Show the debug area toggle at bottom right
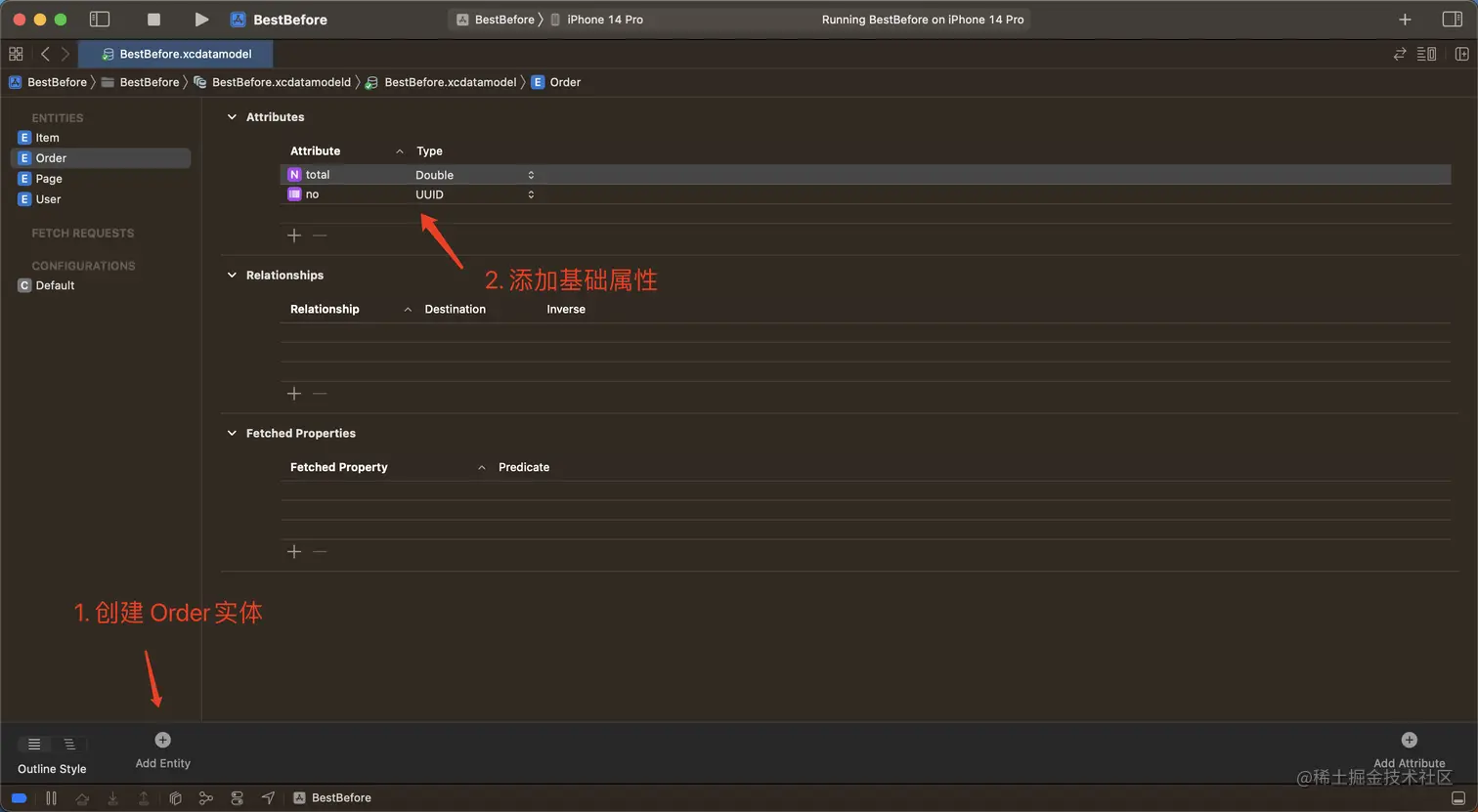The image size is (1478, 812). [1458, 798]
